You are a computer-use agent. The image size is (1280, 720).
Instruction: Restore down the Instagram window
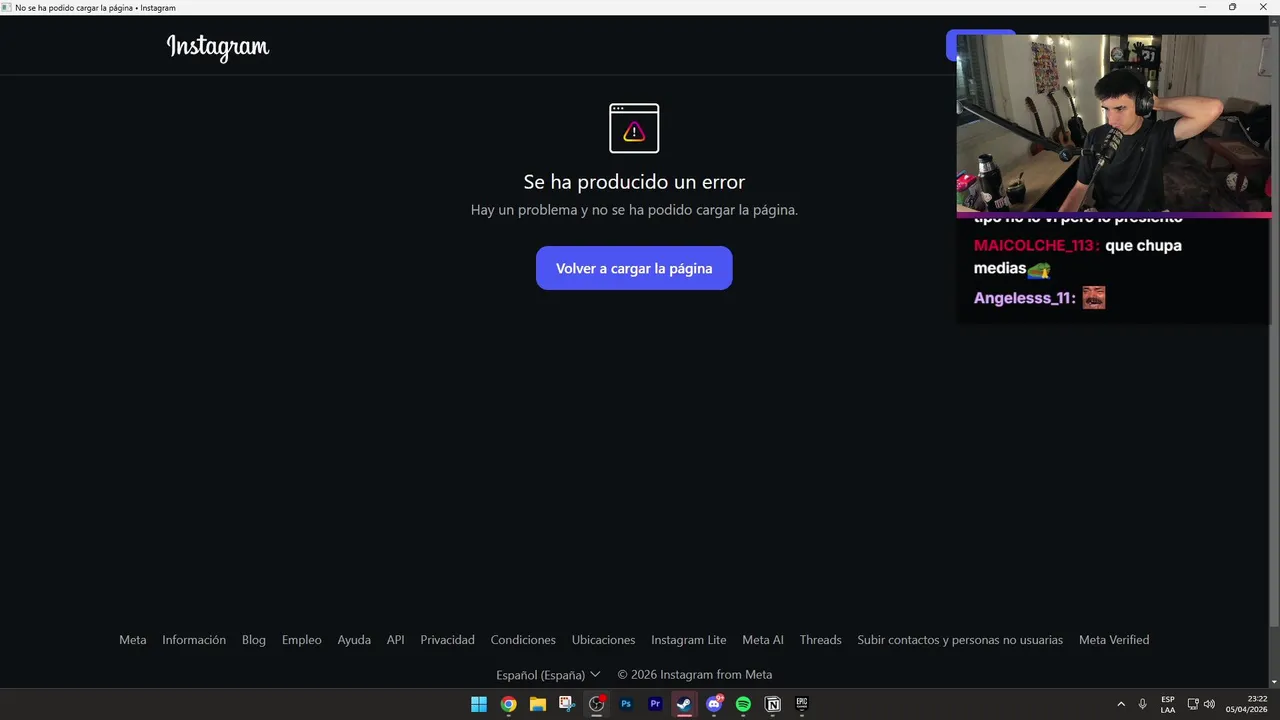1232,7
